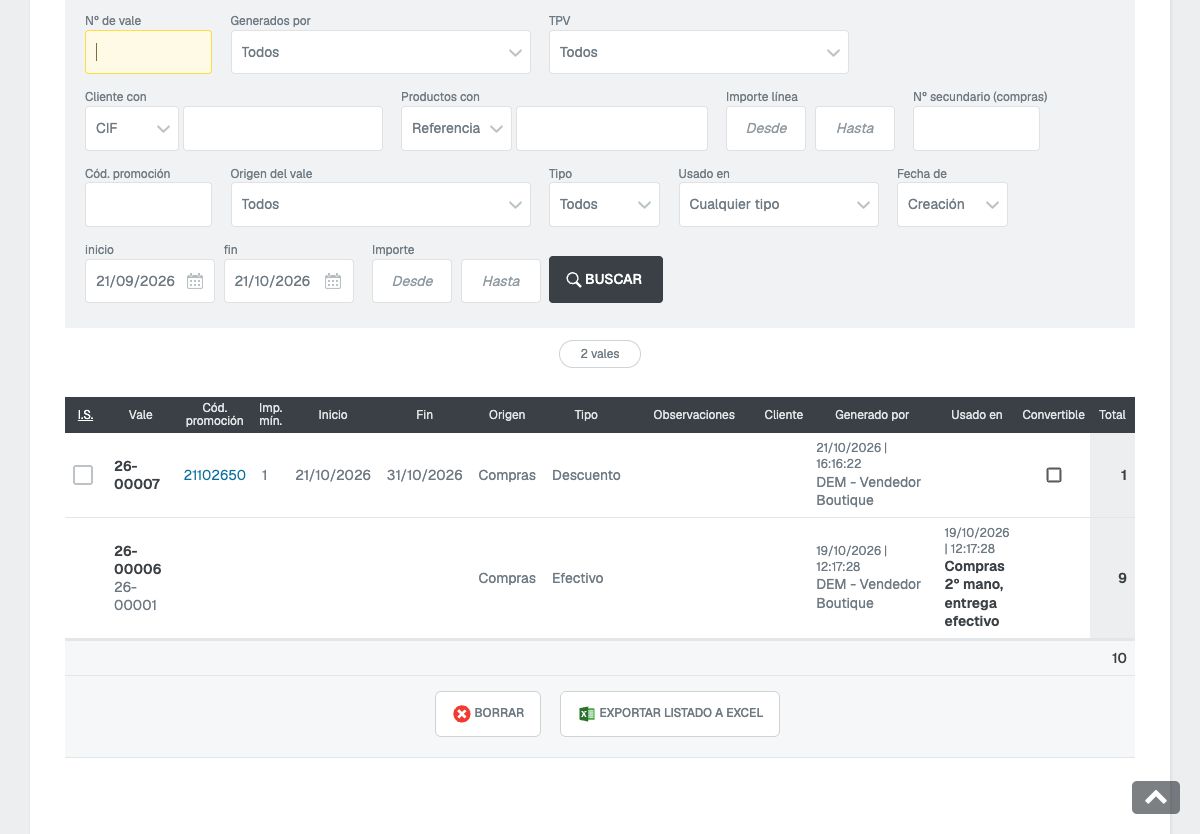Open the fin date calendar icon

[x=333, y=281]
